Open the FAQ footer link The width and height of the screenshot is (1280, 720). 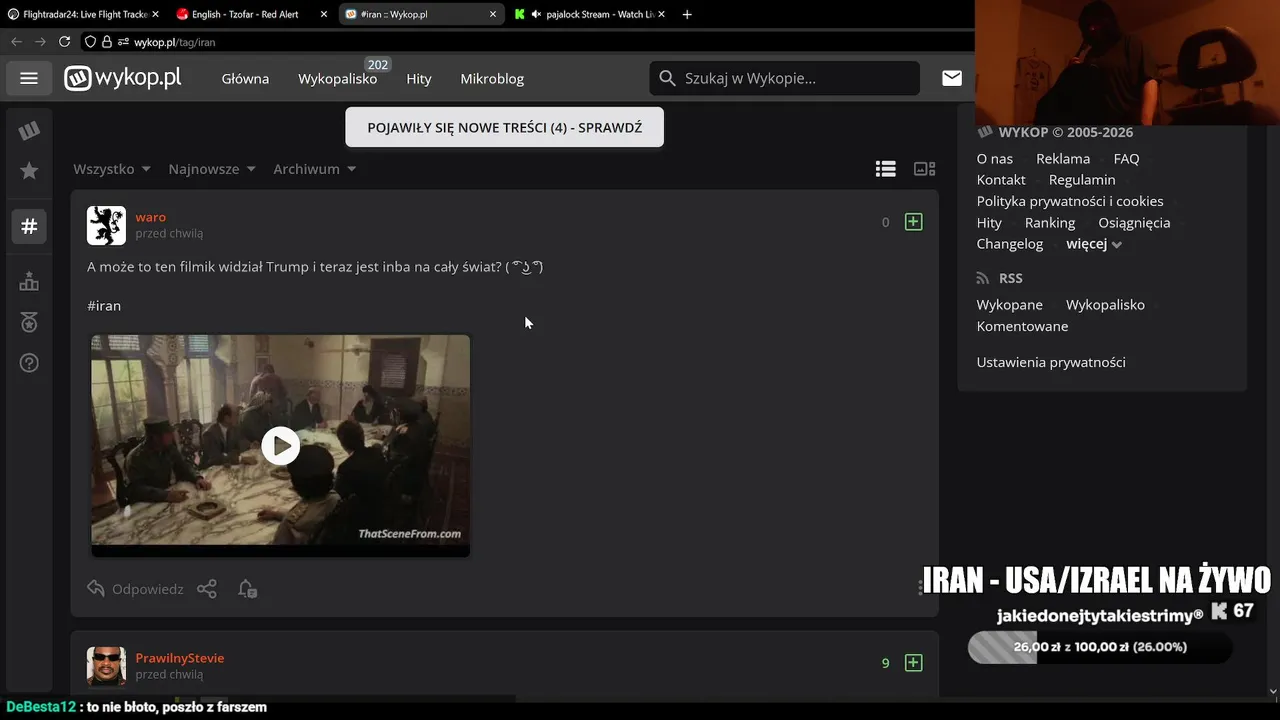pyautogui.click(x=1126, y=159)
